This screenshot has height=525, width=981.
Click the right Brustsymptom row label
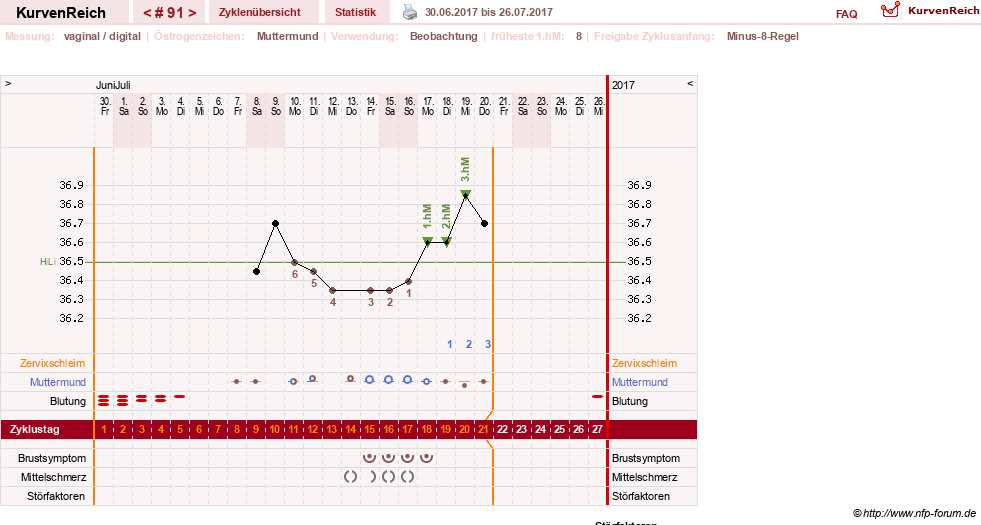coord(646,458)
